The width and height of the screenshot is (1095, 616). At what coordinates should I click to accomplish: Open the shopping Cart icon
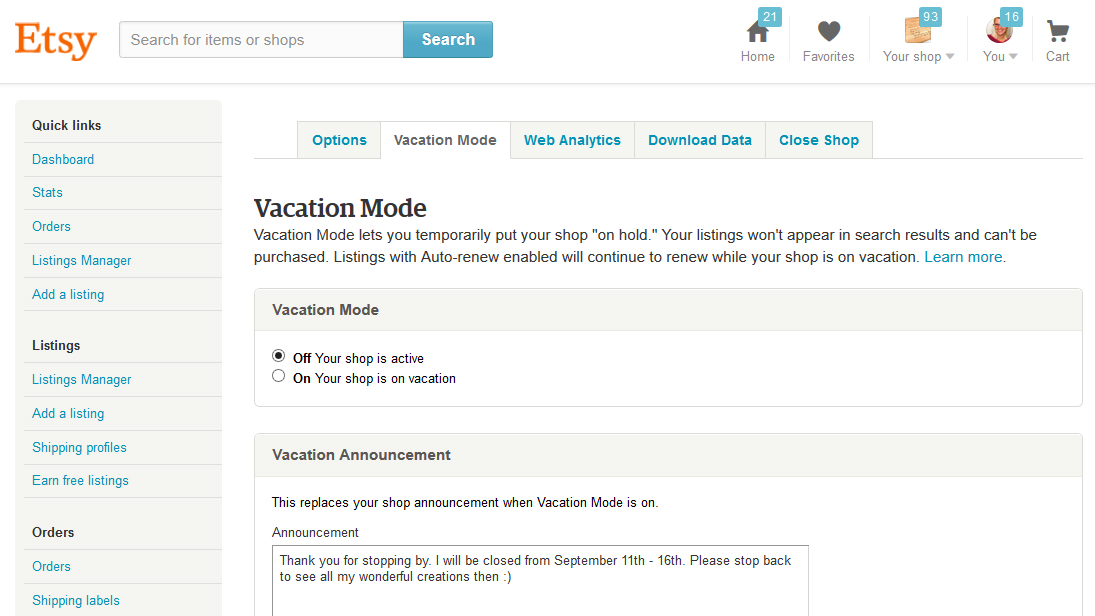[1058, 32]
